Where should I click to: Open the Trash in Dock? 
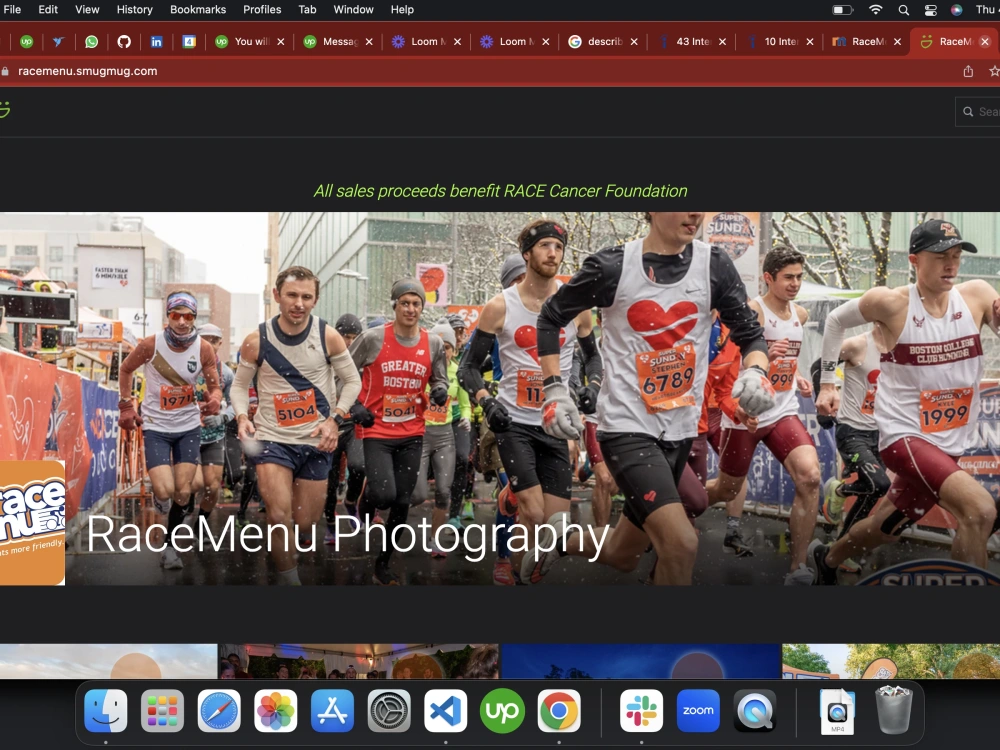point(893,710)
